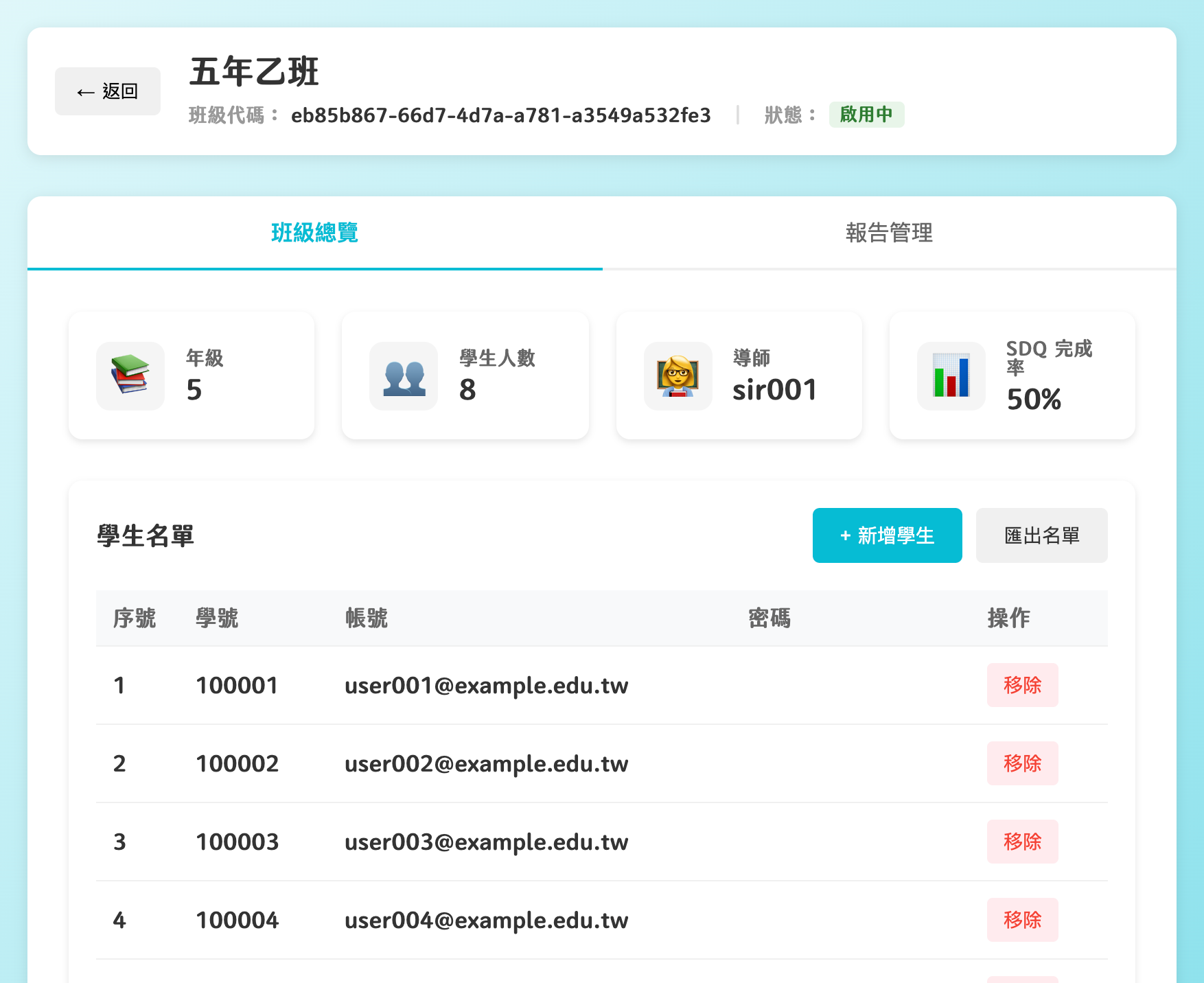The height and width of the screenshot is (983, 1204).
Task: Click the 密碼 column header
Action: 769,618
